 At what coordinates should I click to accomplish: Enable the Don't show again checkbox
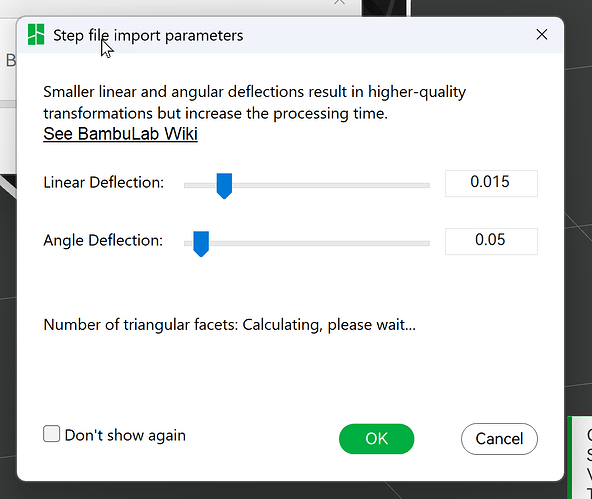pyautogui.click(x=51, y=434)
